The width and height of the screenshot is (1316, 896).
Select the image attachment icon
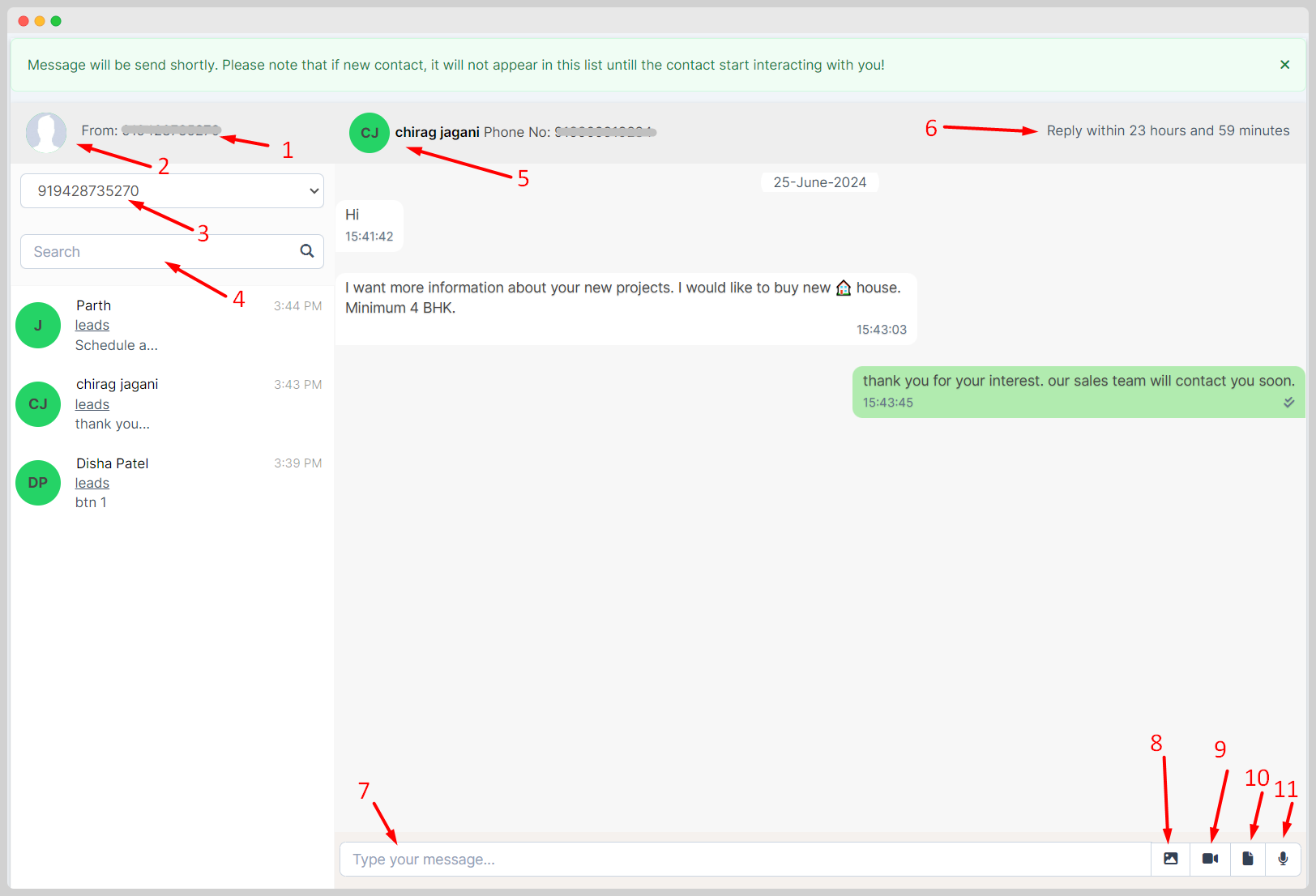[1170, 859]
